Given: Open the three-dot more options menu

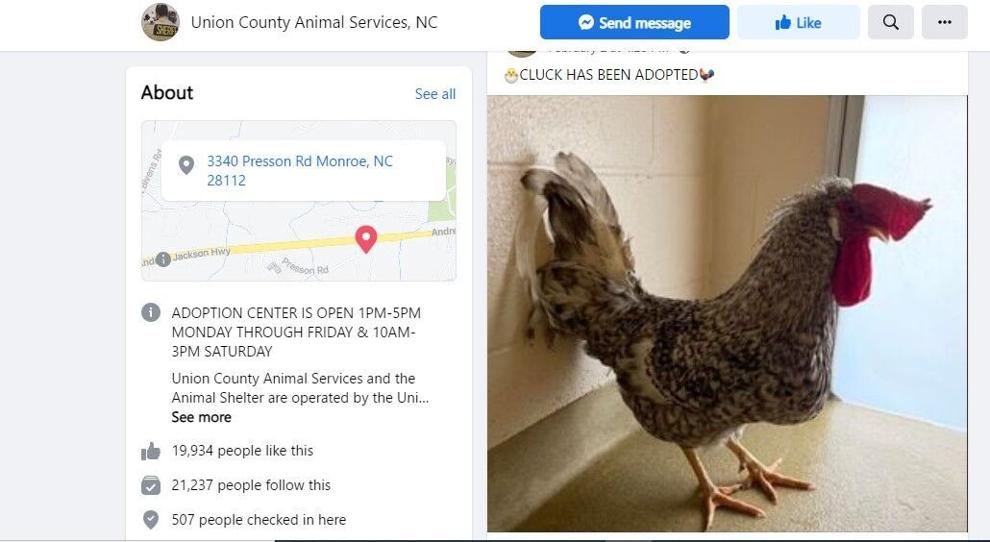Looking at the screenshot, I should tap(945, 23).
